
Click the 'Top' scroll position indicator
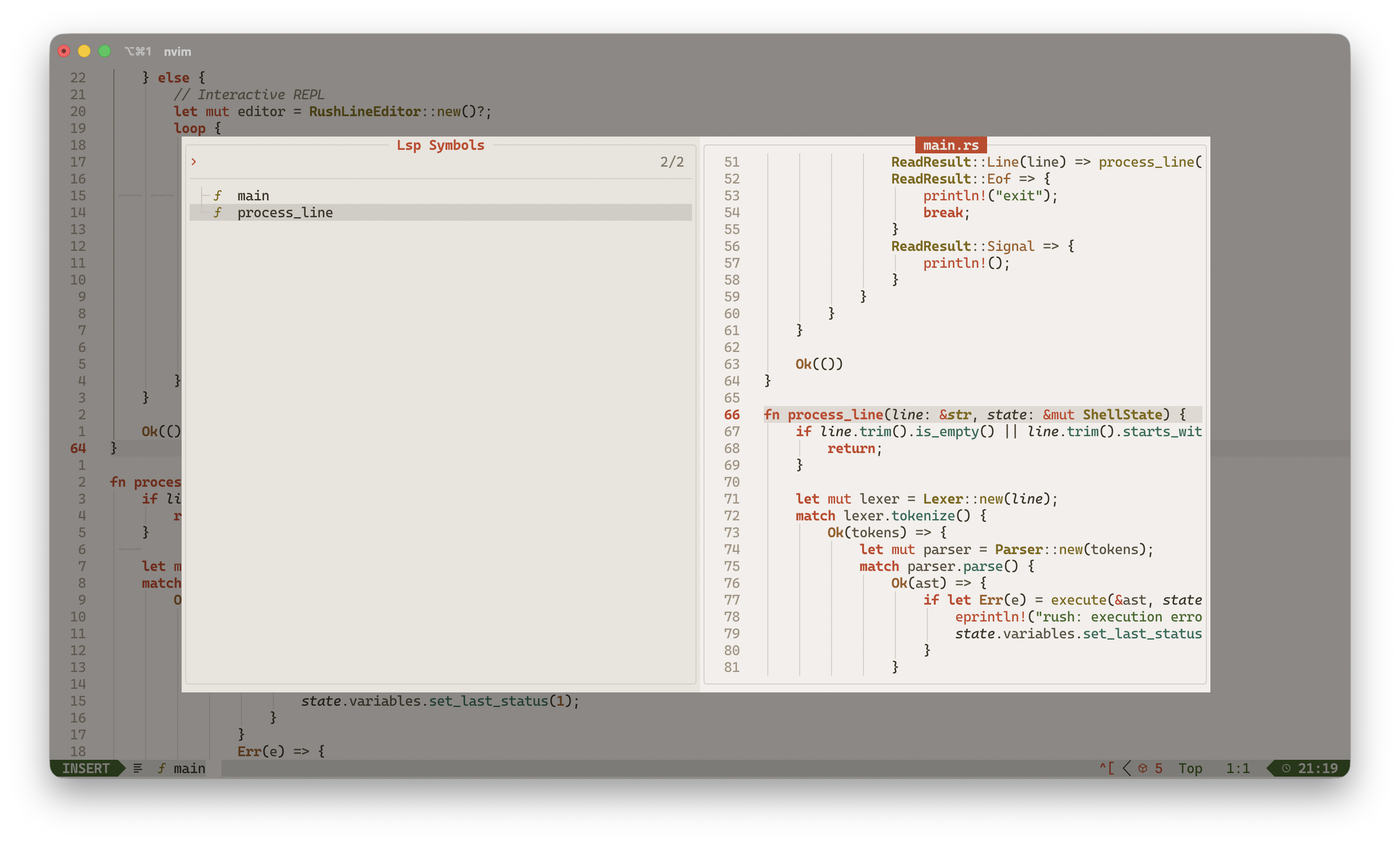tap(1190, 768)
